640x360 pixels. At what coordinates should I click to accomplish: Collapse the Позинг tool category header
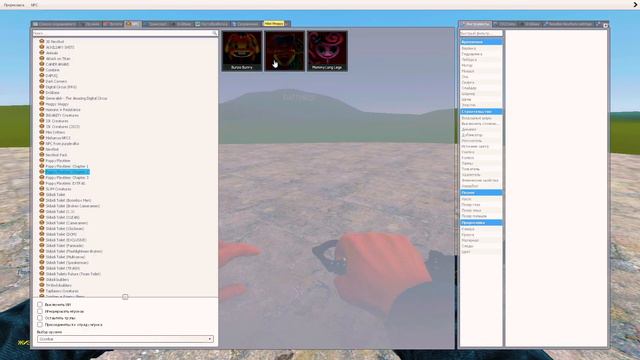pos(481,192)
